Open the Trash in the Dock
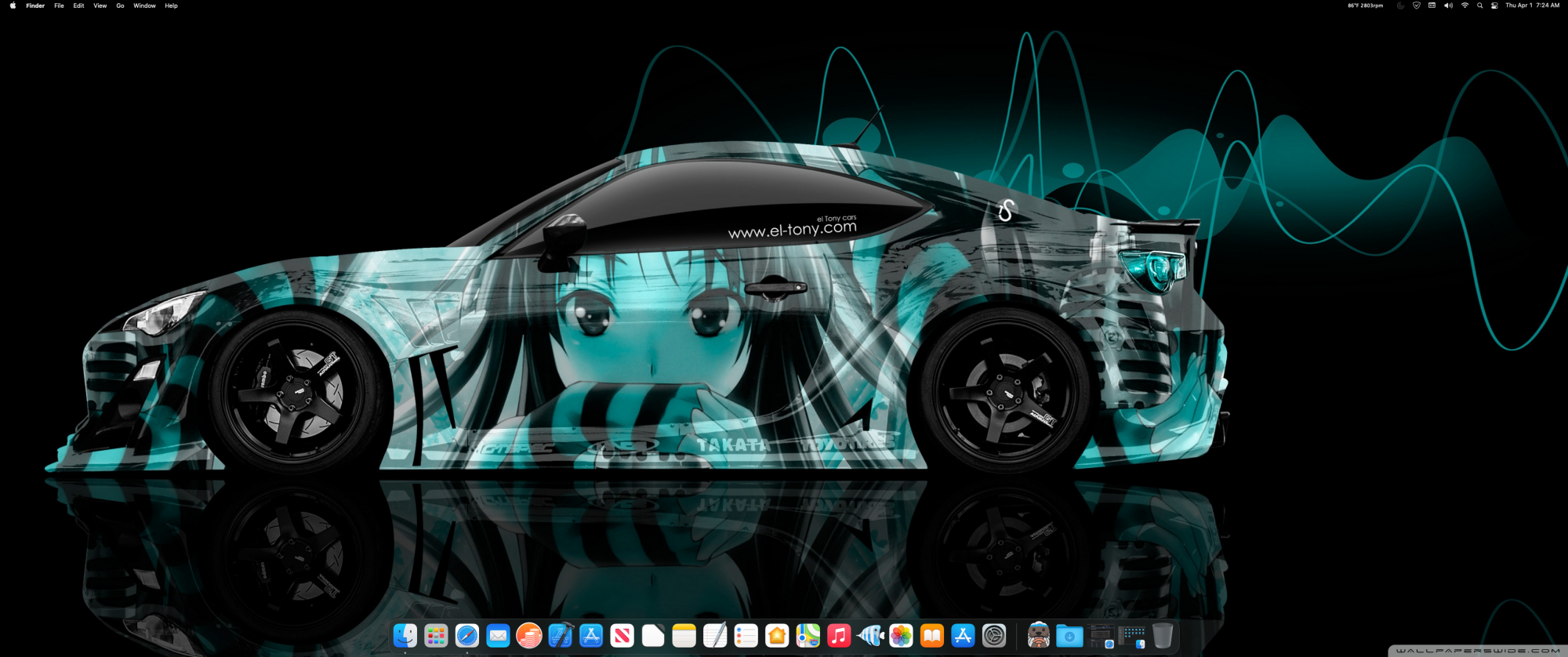The height and width of the screenshot is (657, 1568). (1163, 636)
